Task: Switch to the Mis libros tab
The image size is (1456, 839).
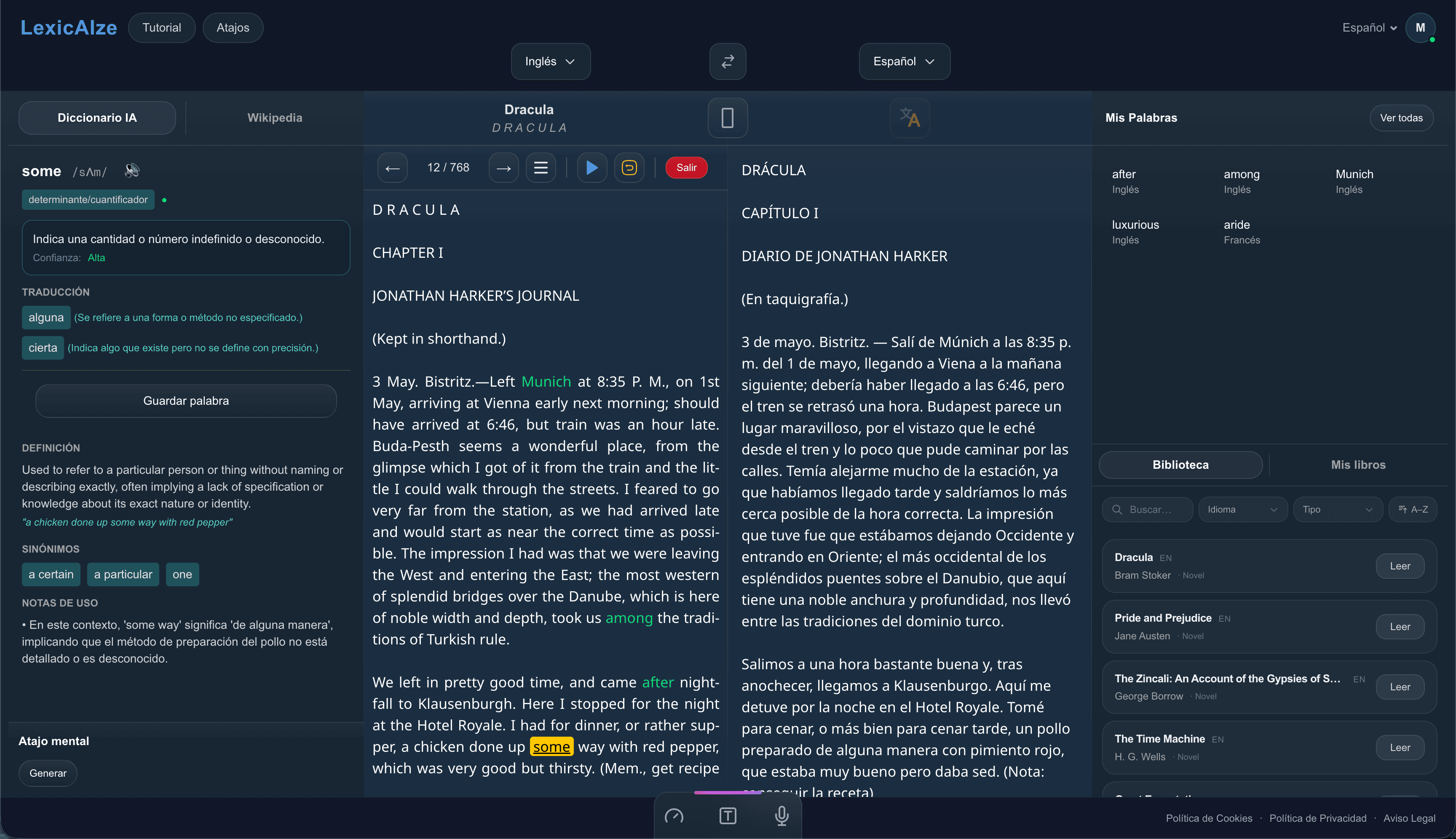Action: [1358, 465]
